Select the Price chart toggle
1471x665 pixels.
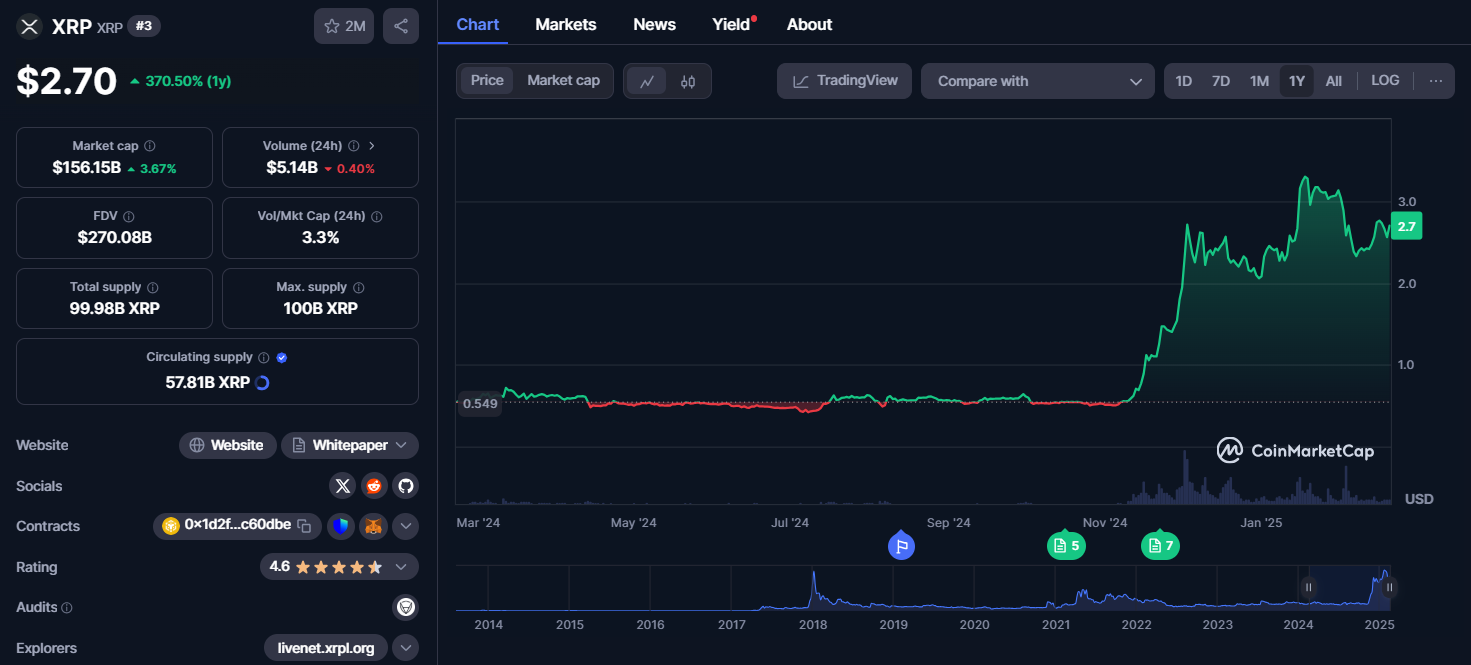click(487, 80)
